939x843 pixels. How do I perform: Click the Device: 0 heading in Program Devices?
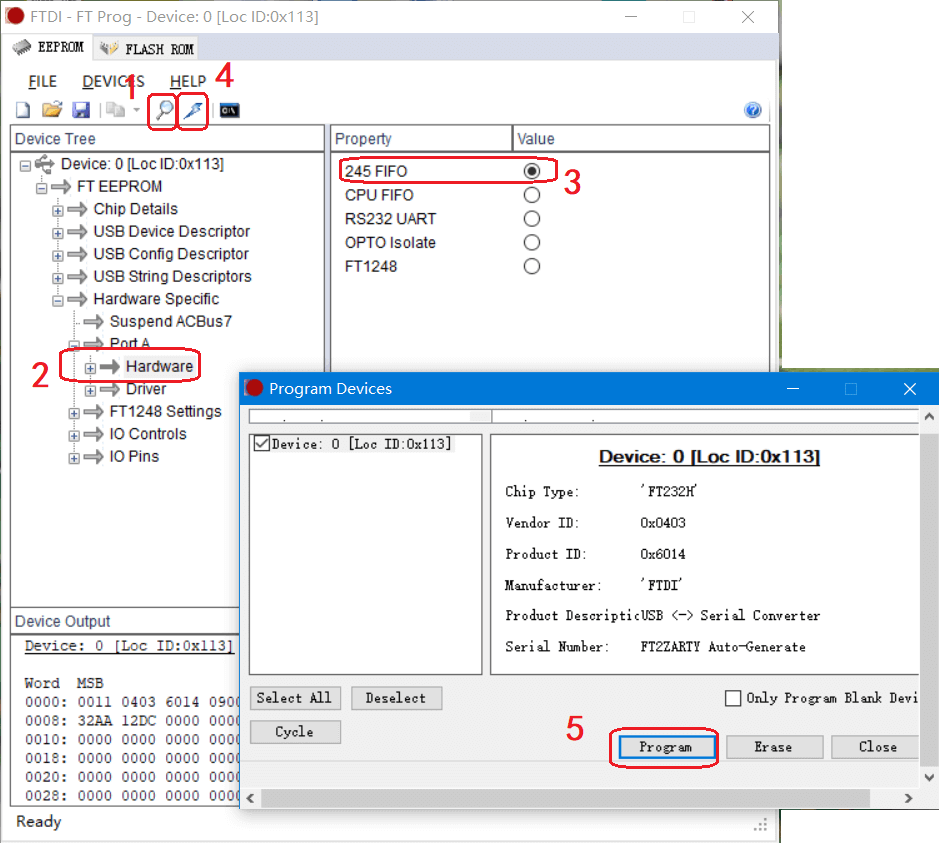(x=709, y=457)
